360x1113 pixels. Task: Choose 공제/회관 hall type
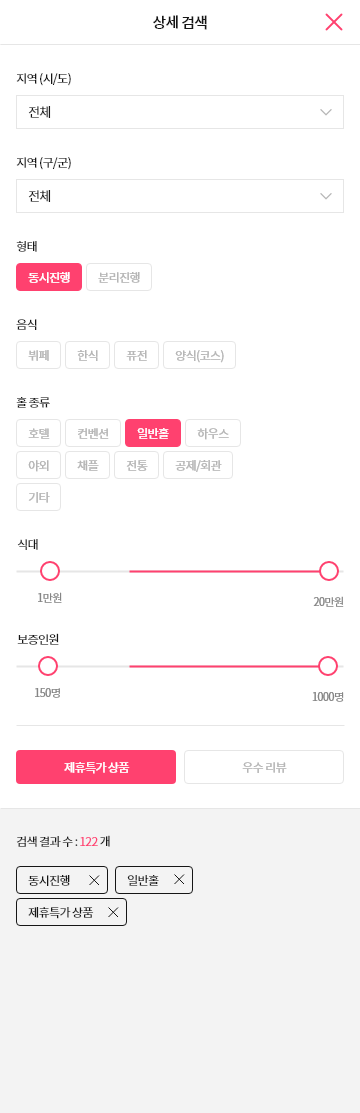coord(198,465)
